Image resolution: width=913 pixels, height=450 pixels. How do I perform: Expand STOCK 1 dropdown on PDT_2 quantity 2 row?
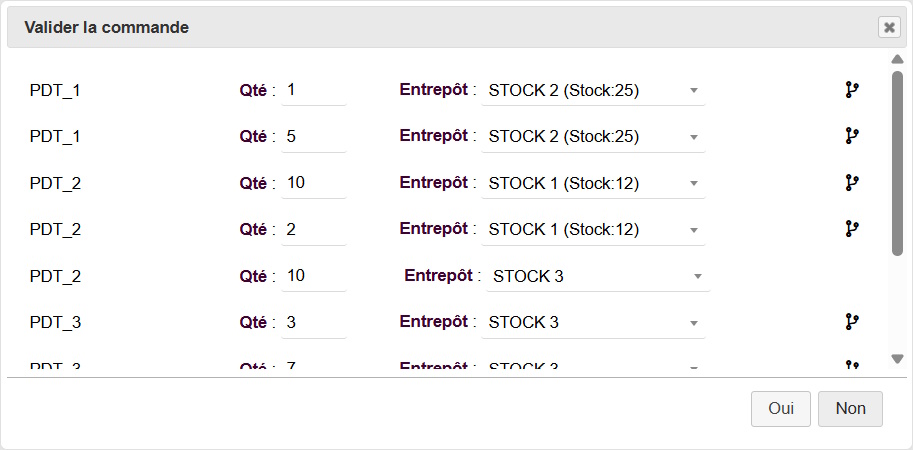[x=593, y=229]
